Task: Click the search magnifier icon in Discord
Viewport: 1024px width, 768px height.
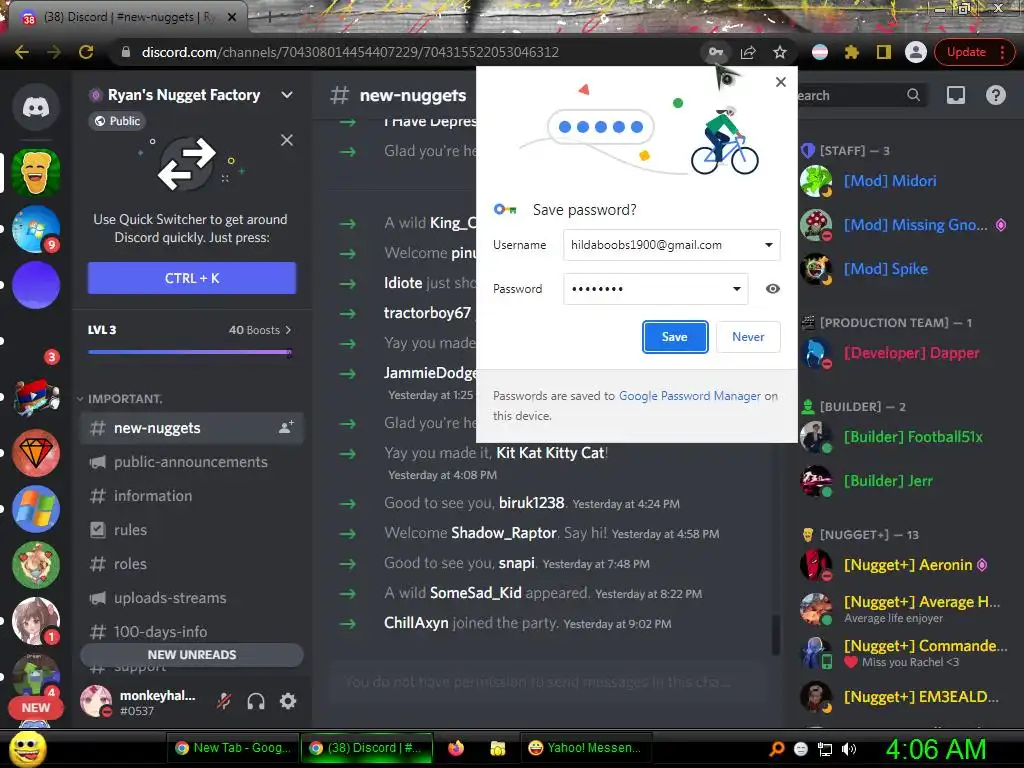Action: [x=913, y=95]
